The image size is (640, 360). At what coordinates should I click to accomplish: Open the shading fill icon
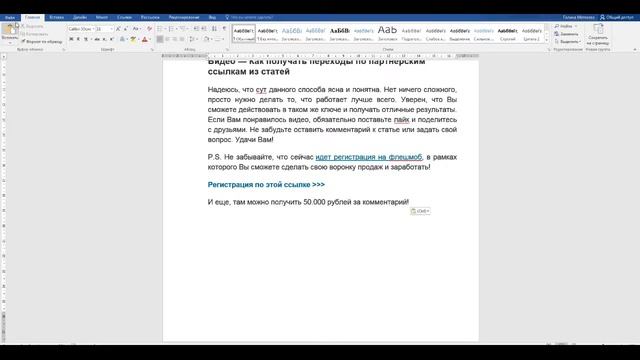click(x=207, y=39)
